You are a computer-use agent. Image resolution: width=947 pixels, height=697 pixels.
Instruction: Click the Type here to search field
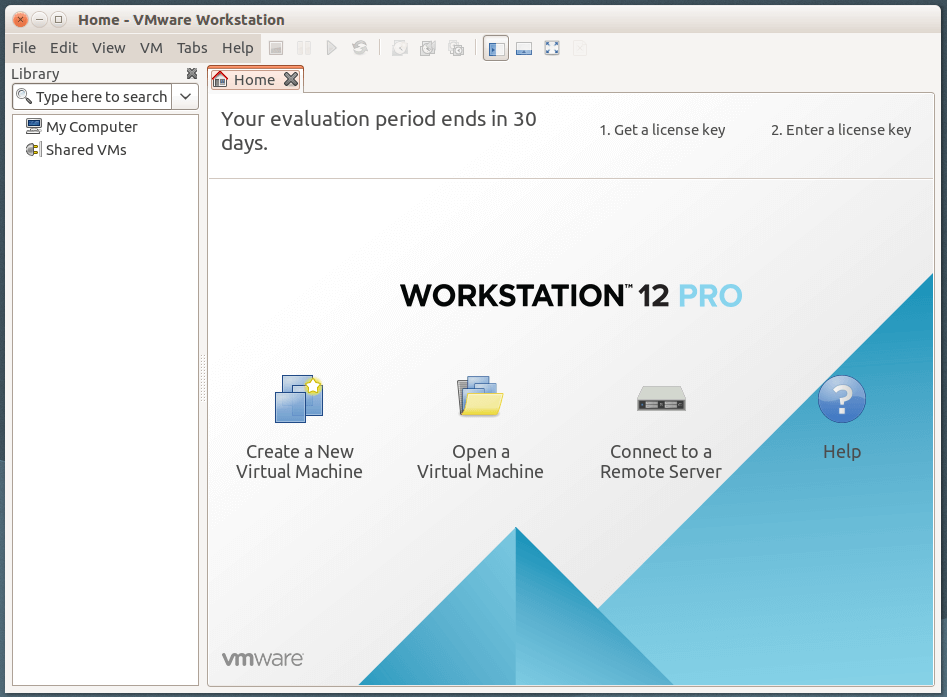(100, 97)
